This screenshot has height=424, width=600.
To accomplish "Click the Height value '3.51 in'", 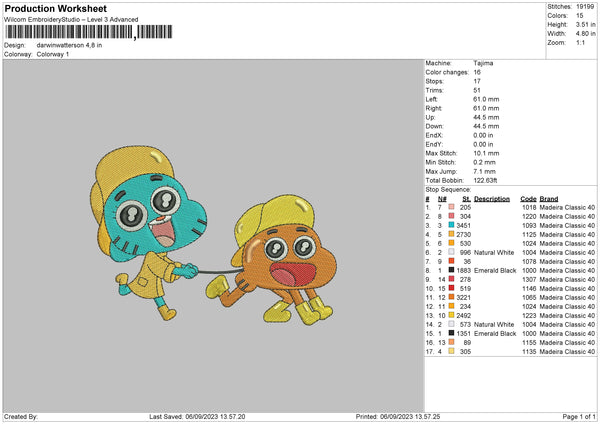I will [585, 24].
